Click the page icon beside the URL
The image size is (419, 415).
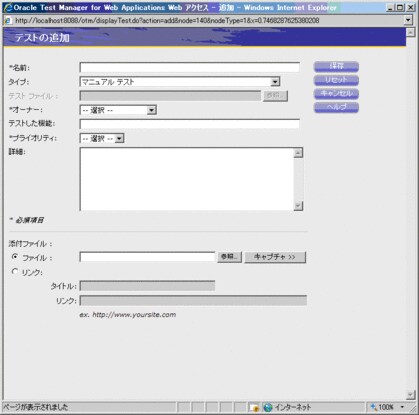(8, 21)
